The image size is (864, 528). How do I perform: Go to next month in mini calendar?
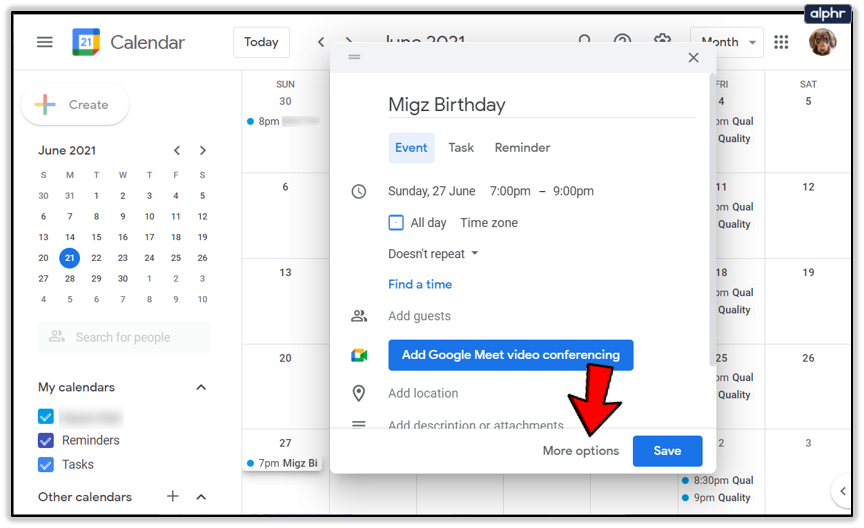pos(203,150)
